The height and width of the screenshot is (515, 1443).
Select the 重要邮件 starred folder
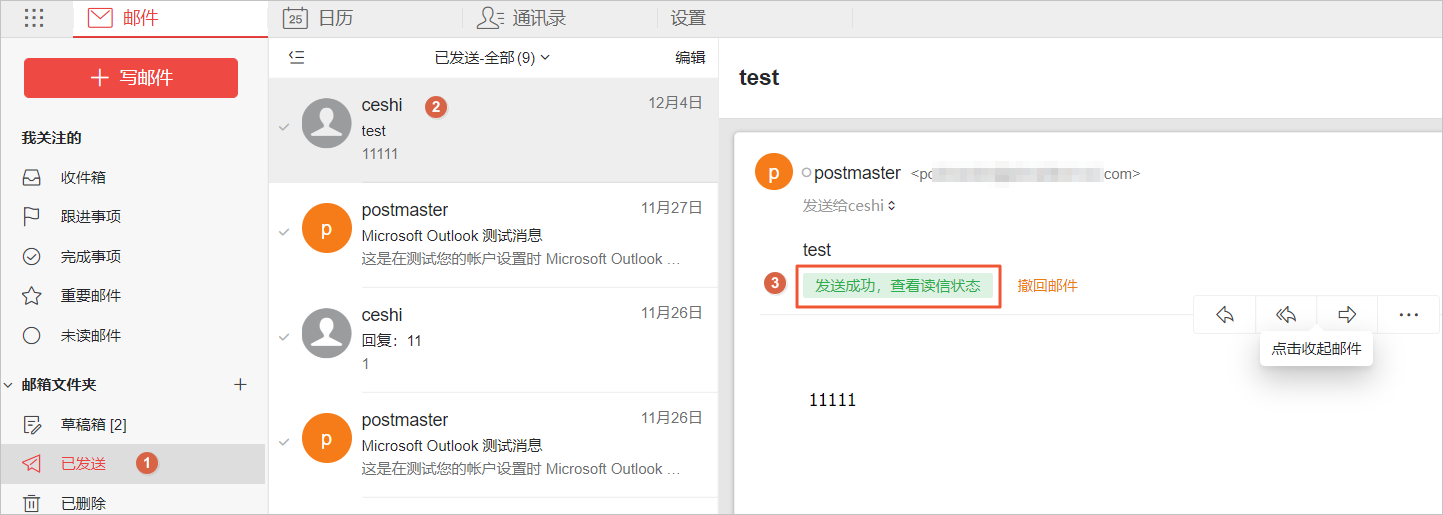click(90, 296)
